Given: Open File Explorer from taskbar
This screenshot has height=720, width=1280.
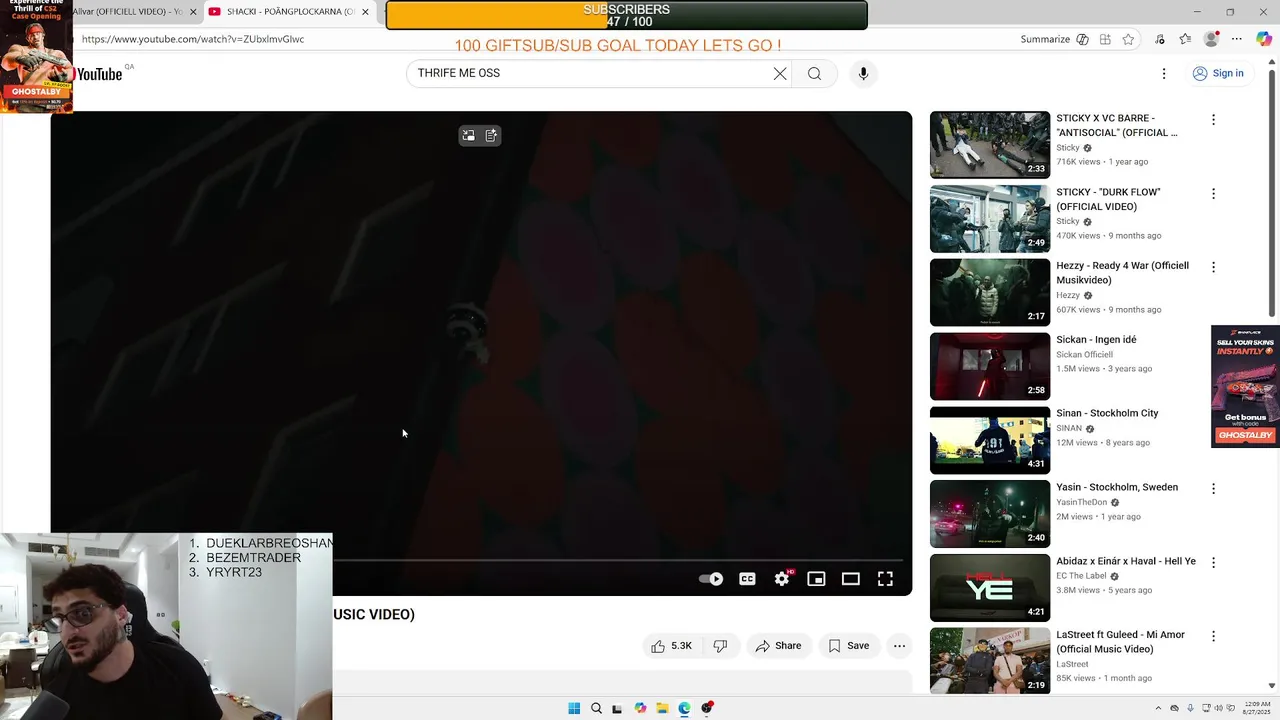Looking at the screenshot, I should [662, 708].
